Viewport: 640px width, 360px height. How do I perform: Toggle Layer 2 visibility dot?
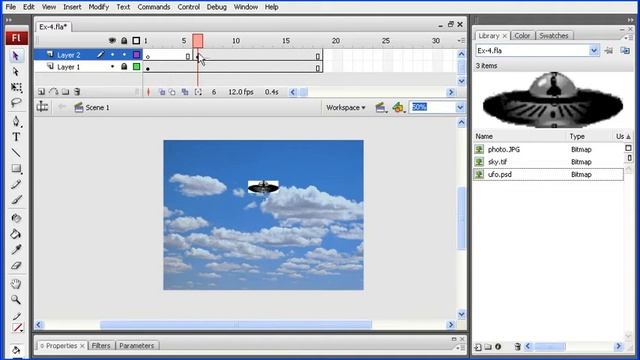[112, 55]
